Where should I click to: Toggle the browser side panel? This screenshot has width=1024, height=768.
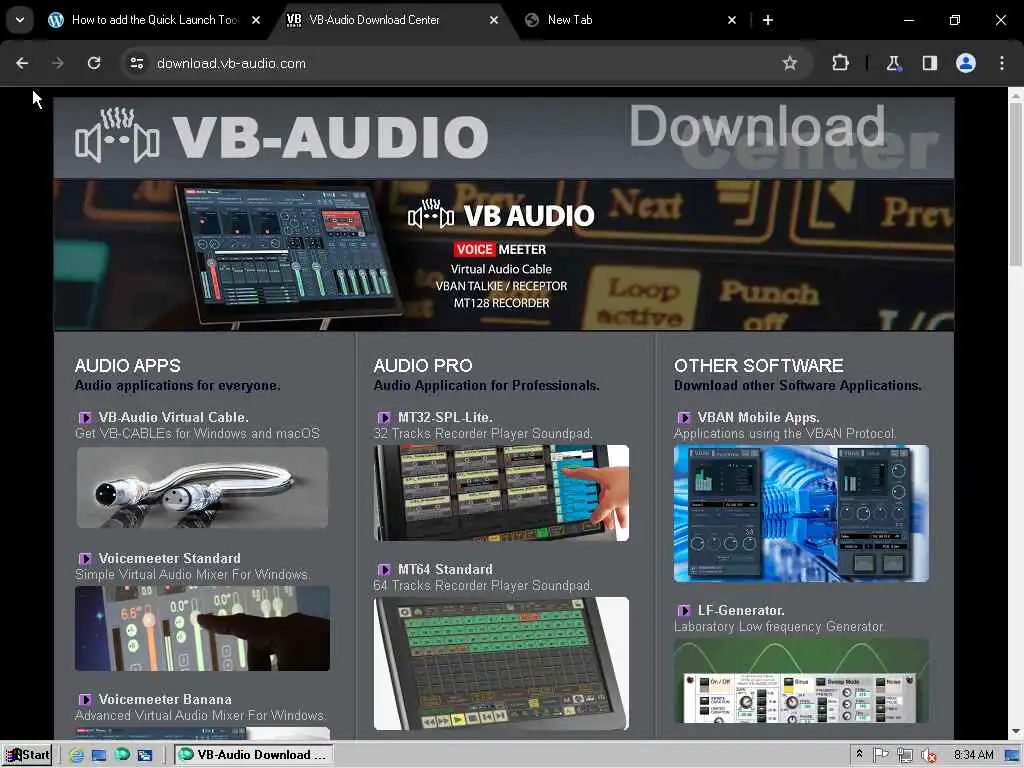point(929,63)
